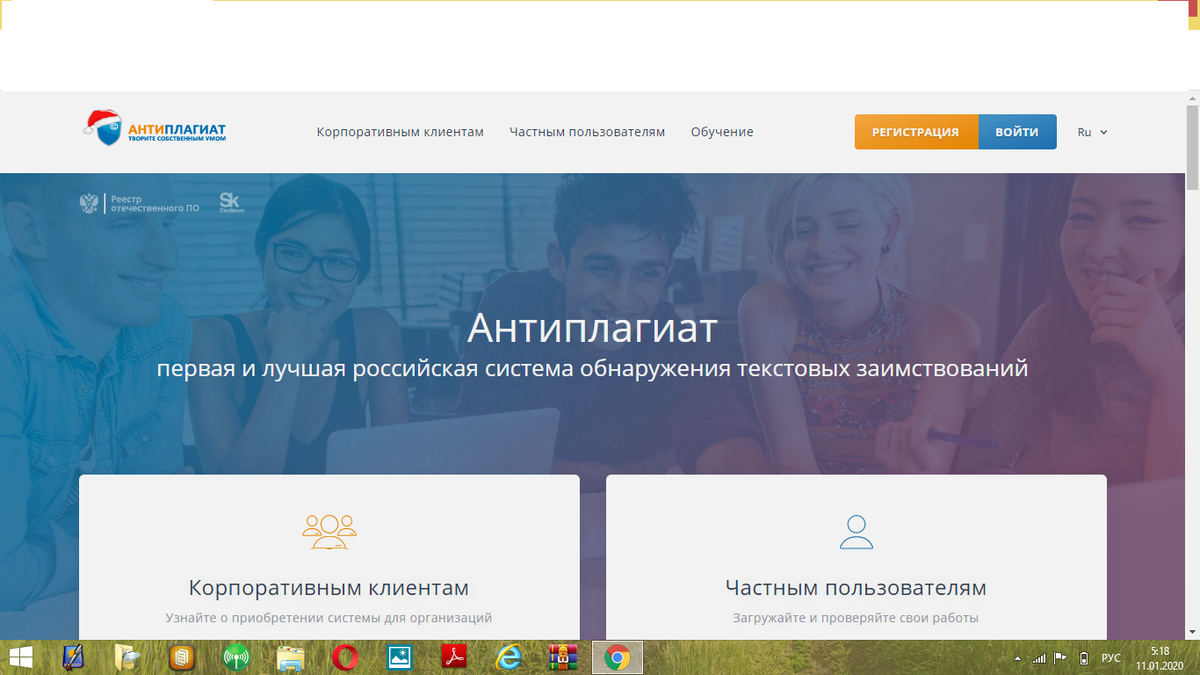Click the network signal tray icon
1200x675 pixels.
point(1039,658)
